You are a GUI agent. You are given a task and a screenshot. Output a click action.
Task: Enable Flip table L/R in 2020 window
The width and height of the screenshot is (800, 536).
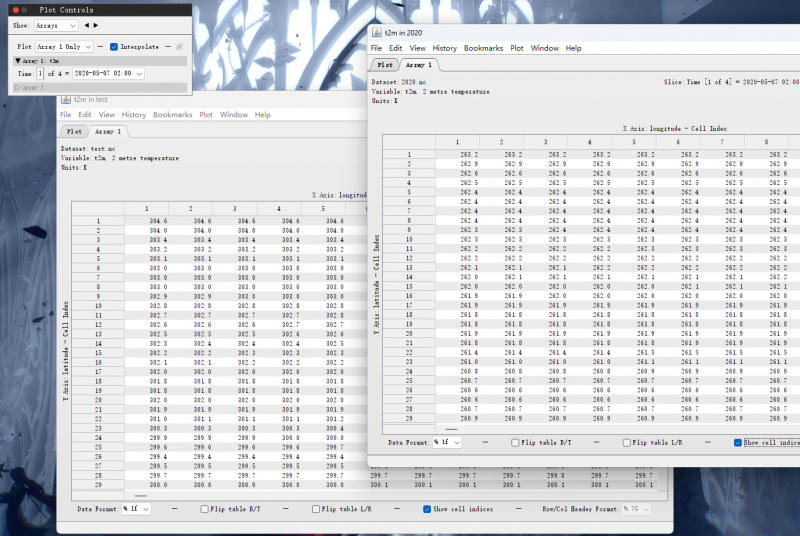(x=626, y=442)
